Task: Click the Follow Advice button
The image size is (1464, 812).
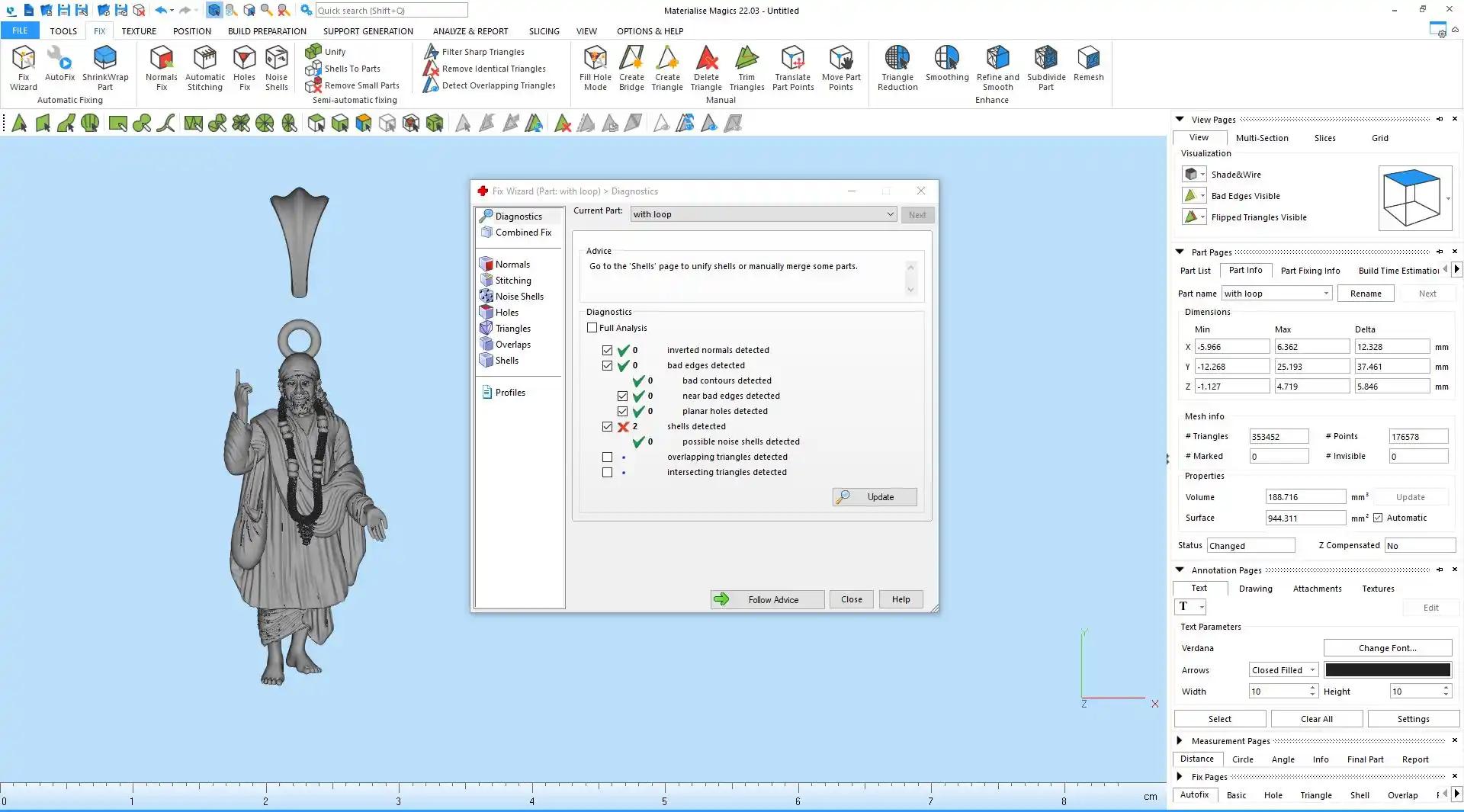Action: point(767,599)
